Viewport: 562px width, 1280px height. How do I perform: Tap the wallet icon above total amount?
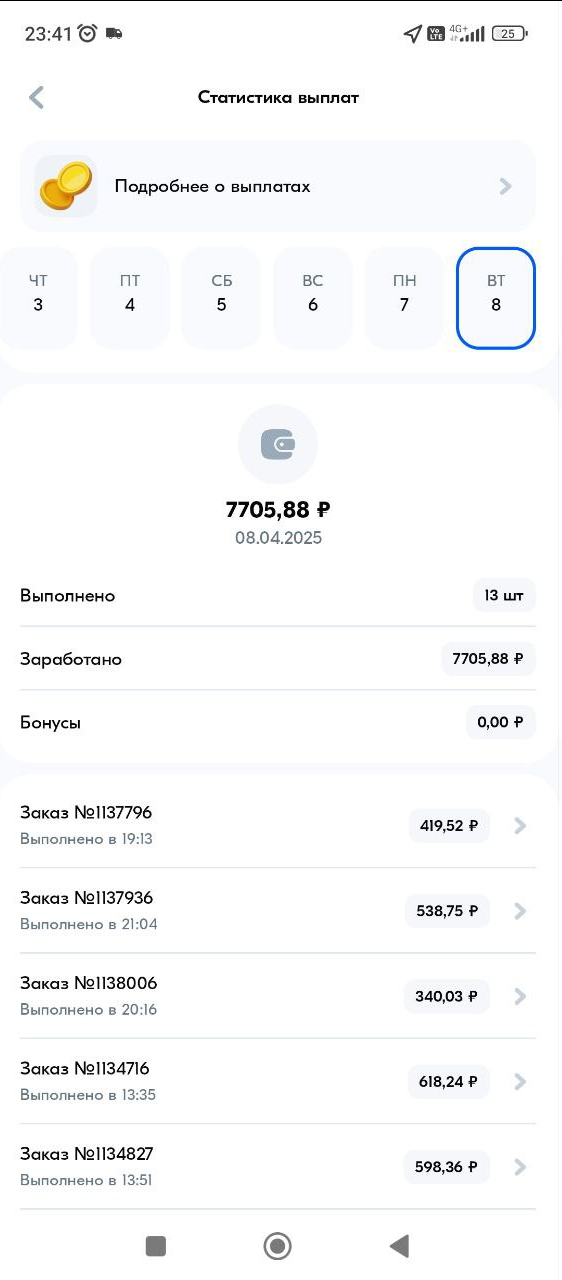278,446
